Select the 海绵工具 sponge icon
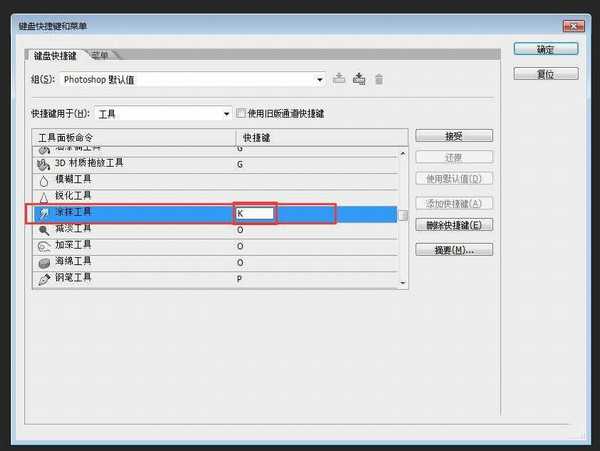The image size is (600, 451). pos(44,263)
